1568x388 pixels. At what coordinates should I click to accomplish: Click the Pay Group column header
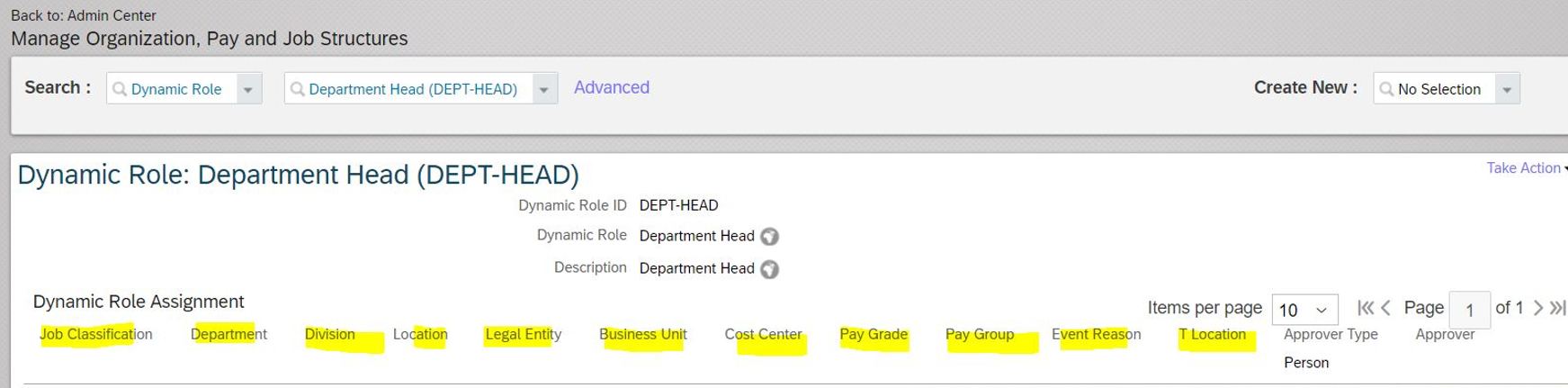tap(980, 334)
